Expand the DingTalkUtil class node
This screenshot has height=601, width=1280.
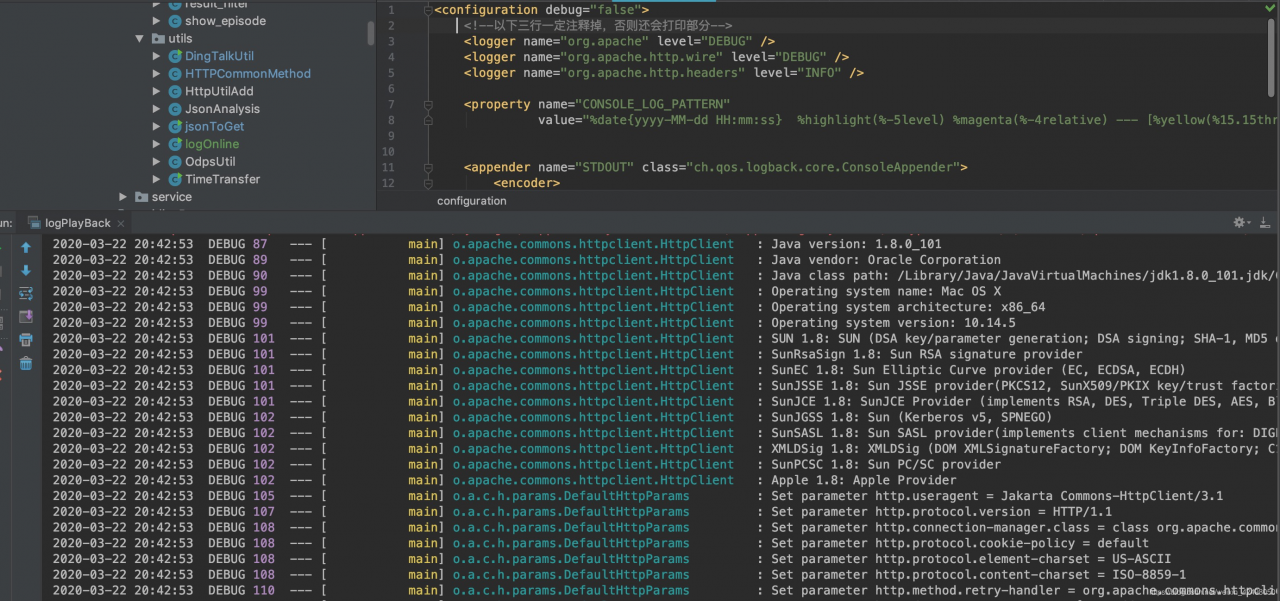click(x=157, y=56)
